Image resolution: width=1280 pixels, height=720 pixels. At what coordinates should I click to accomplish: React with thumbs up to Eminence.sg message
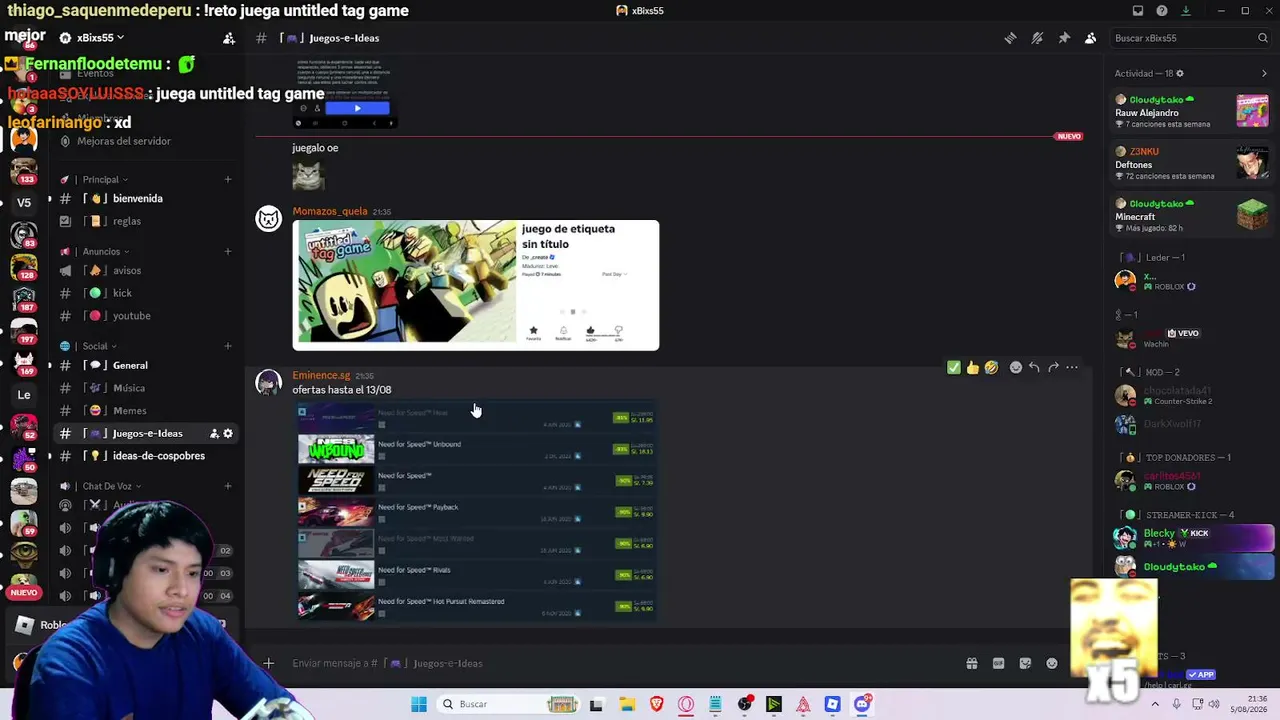point(972,368)
